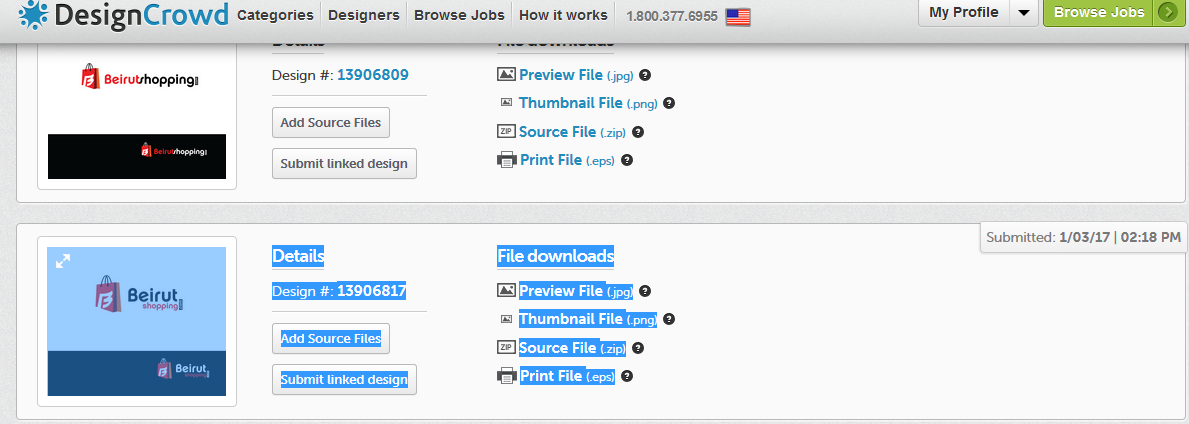This screenshot has width=1189, height=424.
Task: Click image icon beside Preview File for 13906817
Action: pyautogui.click(x=507, y=291)
